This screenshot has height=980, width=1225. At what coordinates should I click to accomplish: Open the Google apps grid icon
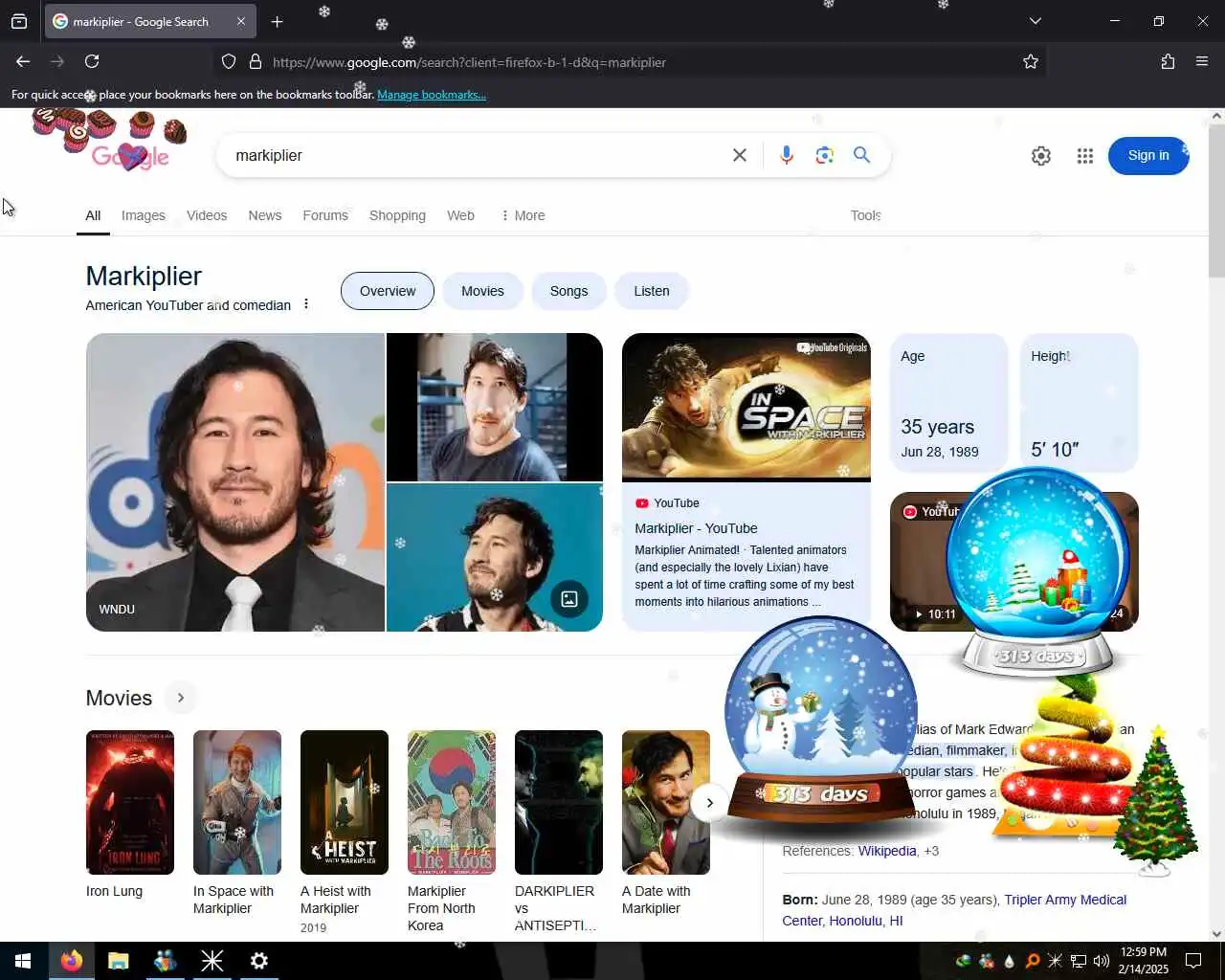point(1084,156)
